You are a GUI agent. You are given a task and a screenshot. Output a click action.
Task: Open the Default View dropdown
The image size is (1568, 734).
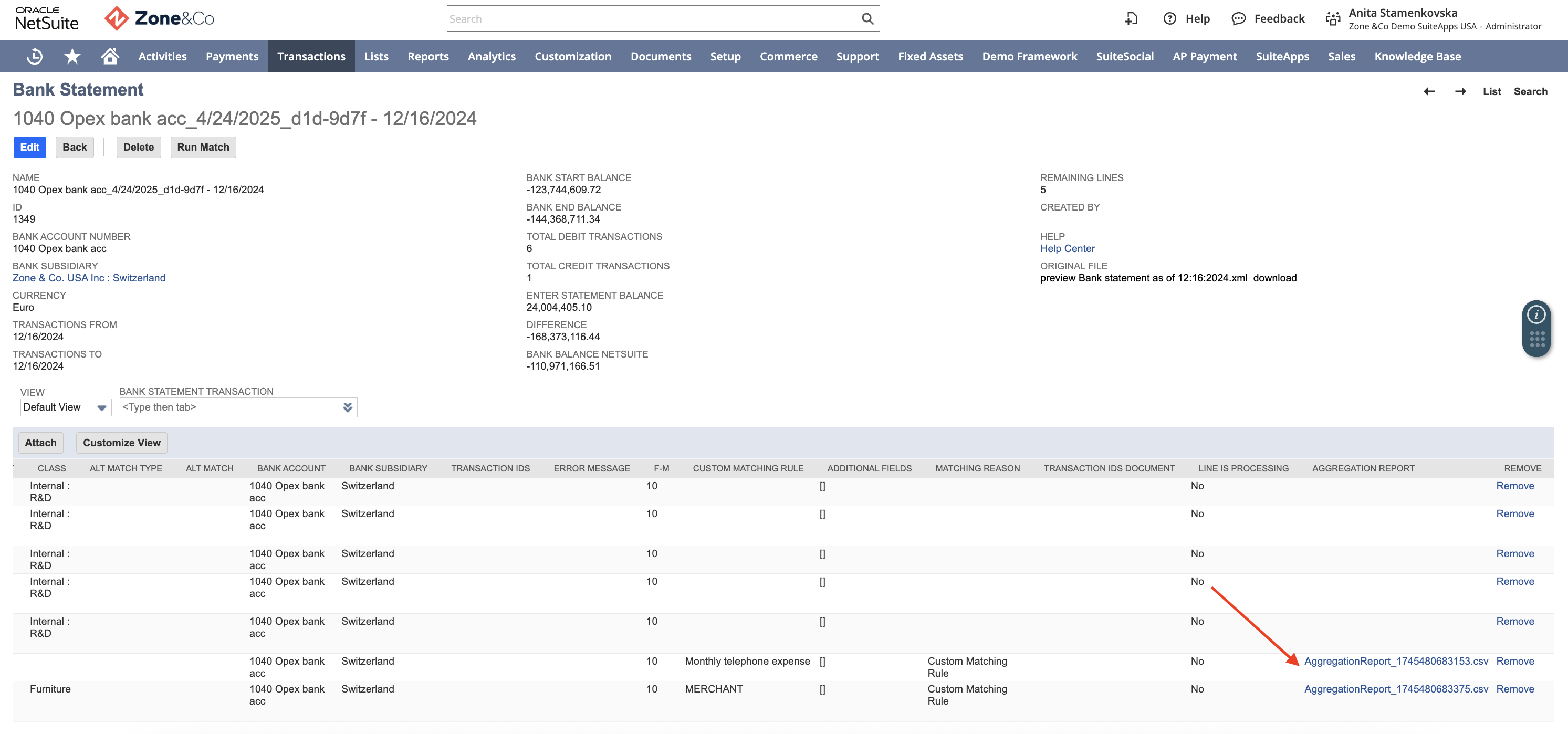point(66,407)
